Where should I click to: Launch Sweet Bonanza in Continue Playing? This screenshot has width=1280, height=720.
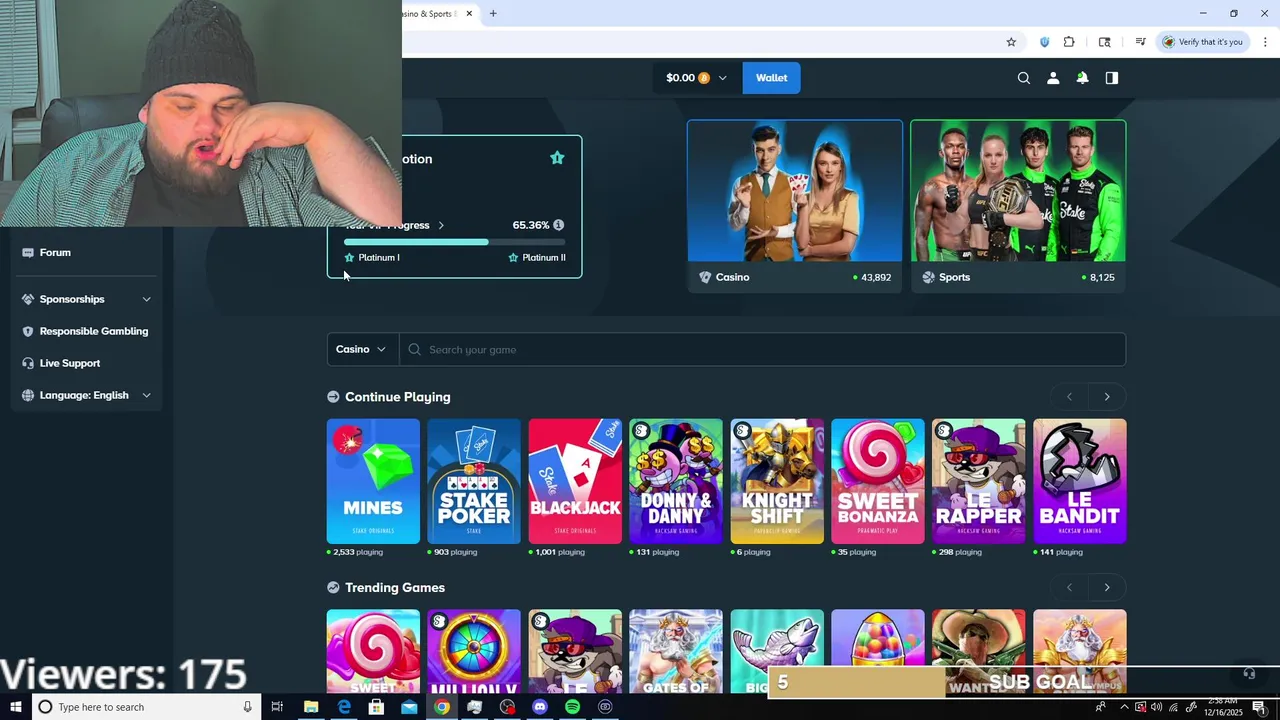point(878,481)
